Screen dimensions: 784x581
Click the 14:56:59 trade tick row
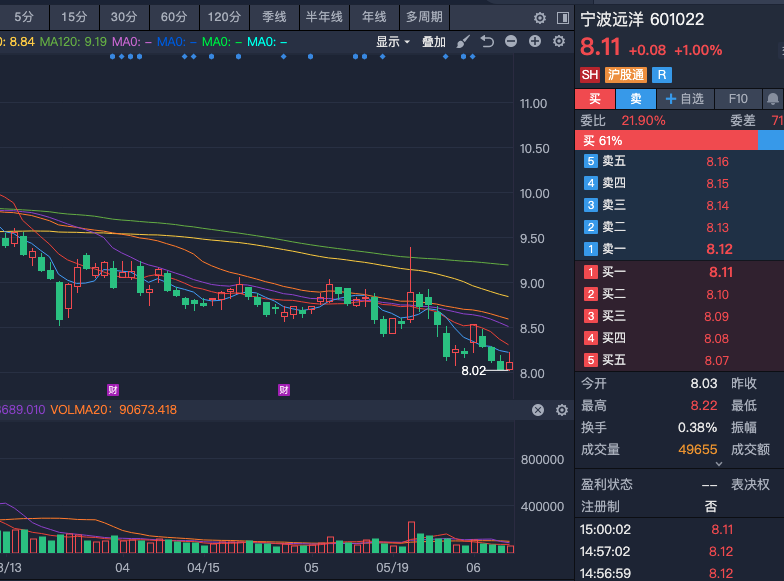tap(680, 572)
